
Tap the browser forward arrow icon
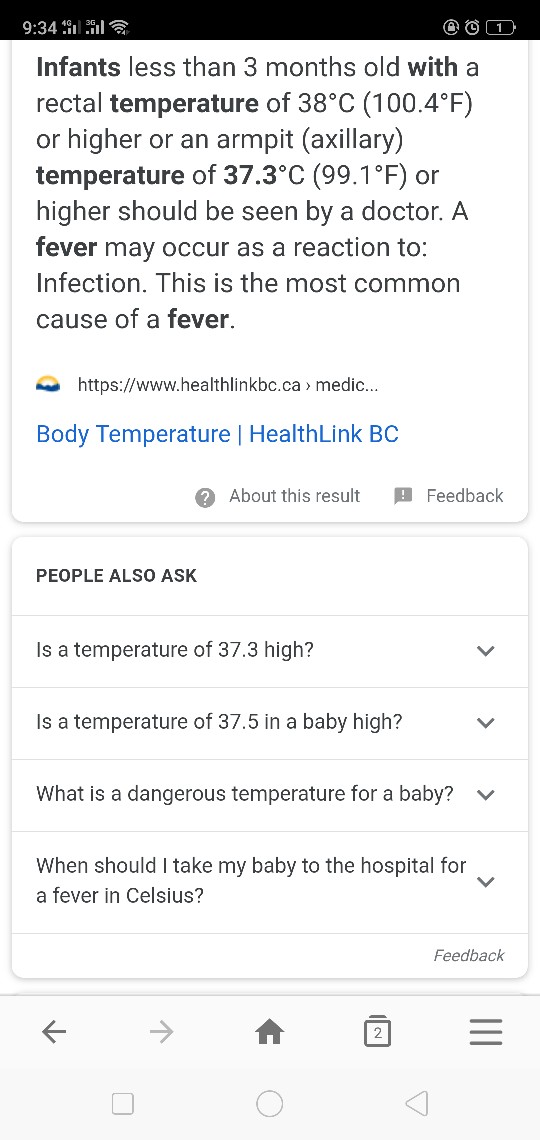[x=161, y=1031]
